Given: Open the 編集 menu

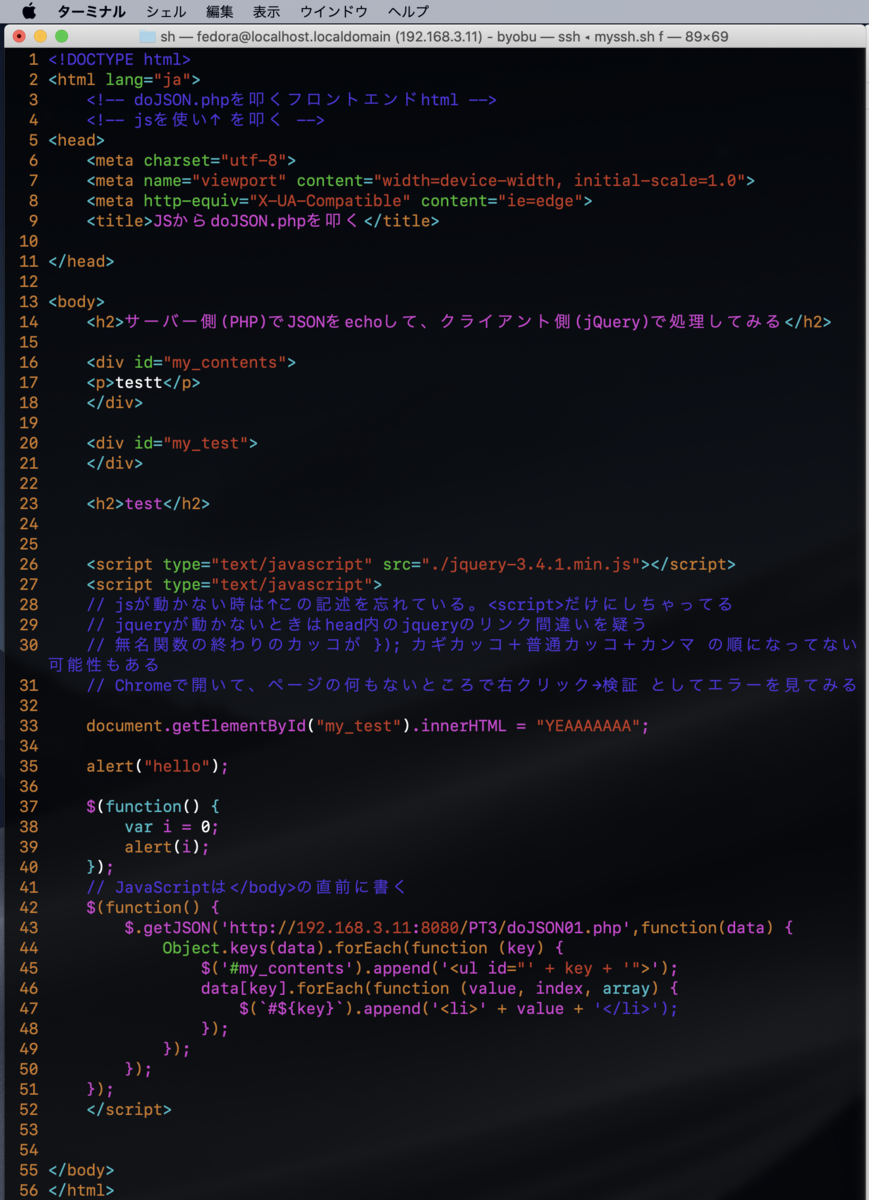Looking at the screenshot, I should [x=219, y=12].
